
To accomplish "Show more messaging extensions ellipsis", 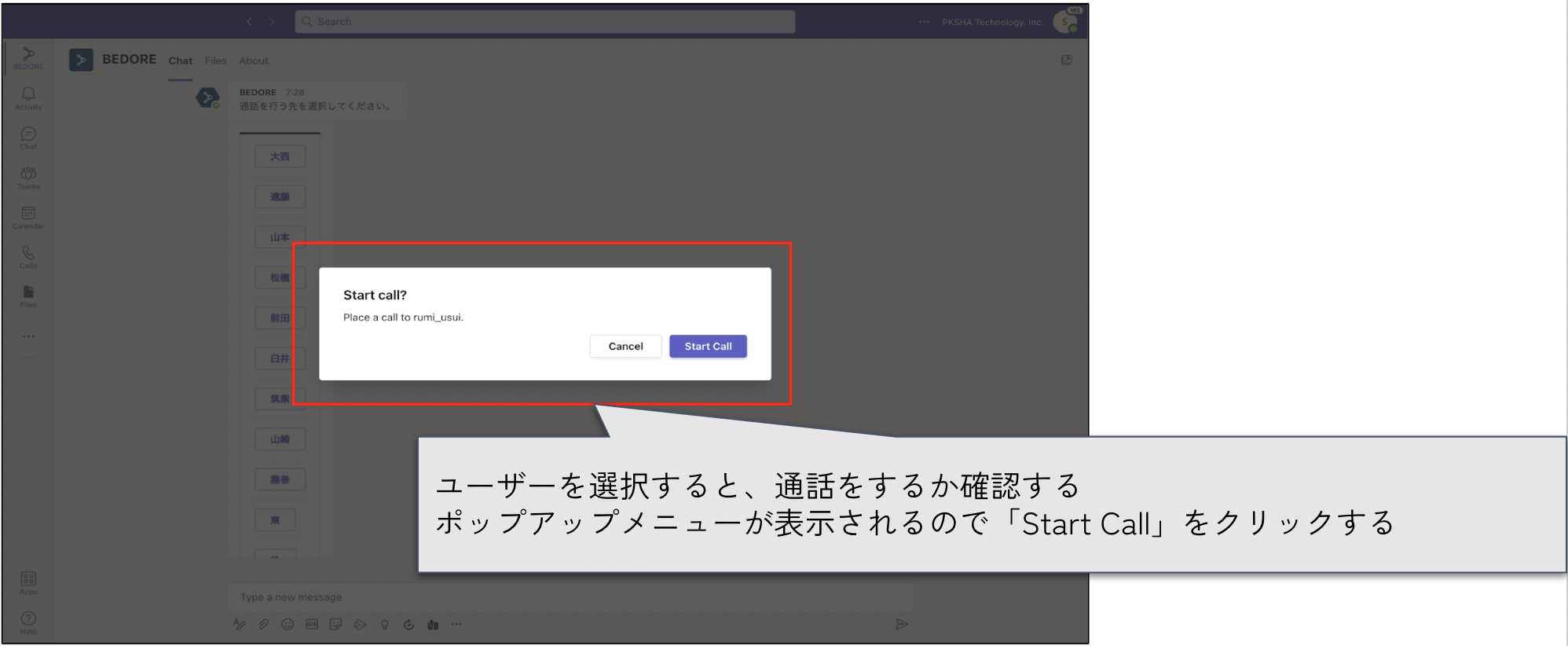I will [x=456, y=625].
